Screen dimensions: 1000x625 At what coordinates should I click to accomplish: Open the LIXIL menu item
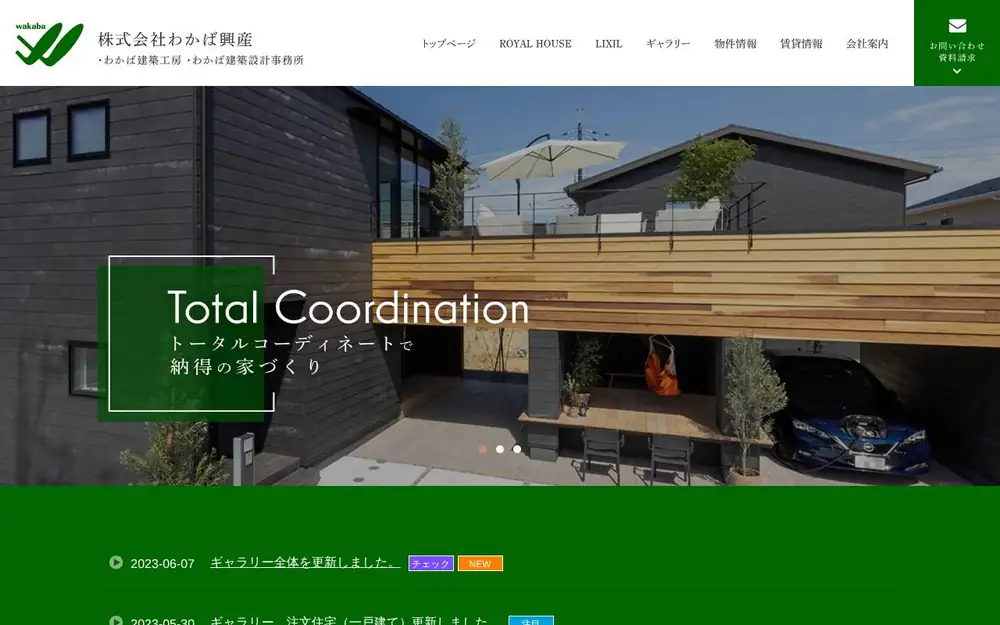(608, 43)
